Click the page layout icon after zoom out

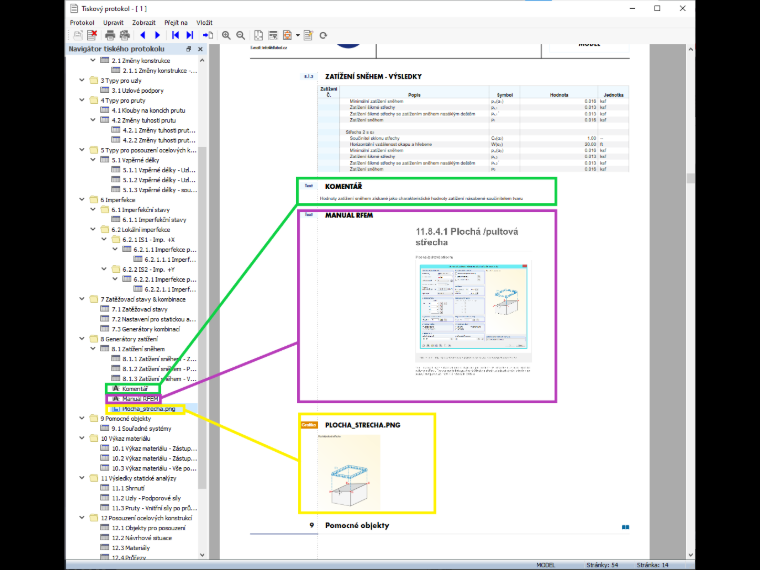pos(258,35)
